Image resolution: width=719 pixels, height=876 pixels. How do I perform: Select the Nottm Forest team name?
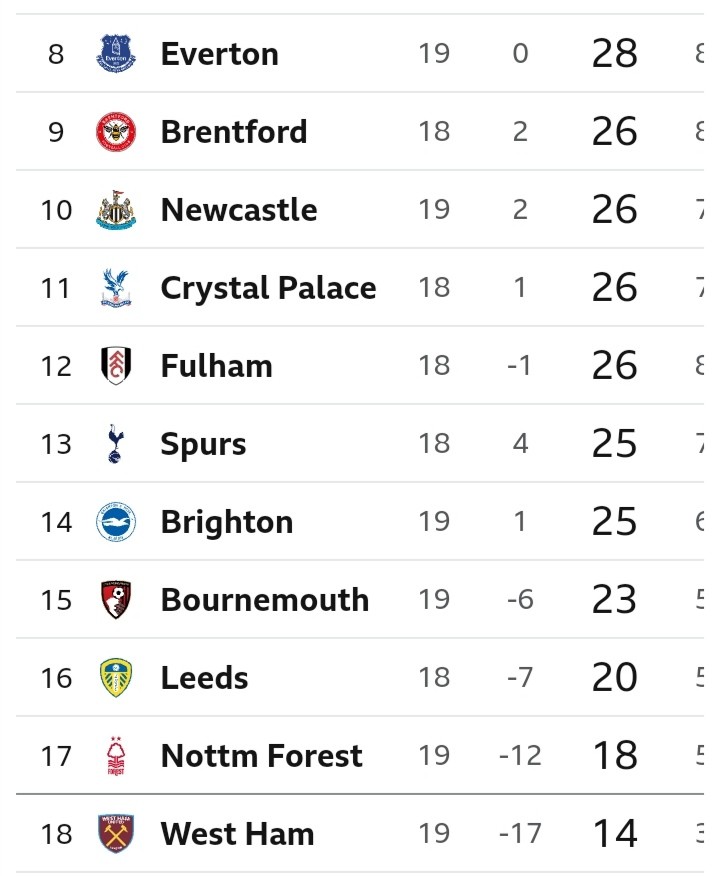261,756
